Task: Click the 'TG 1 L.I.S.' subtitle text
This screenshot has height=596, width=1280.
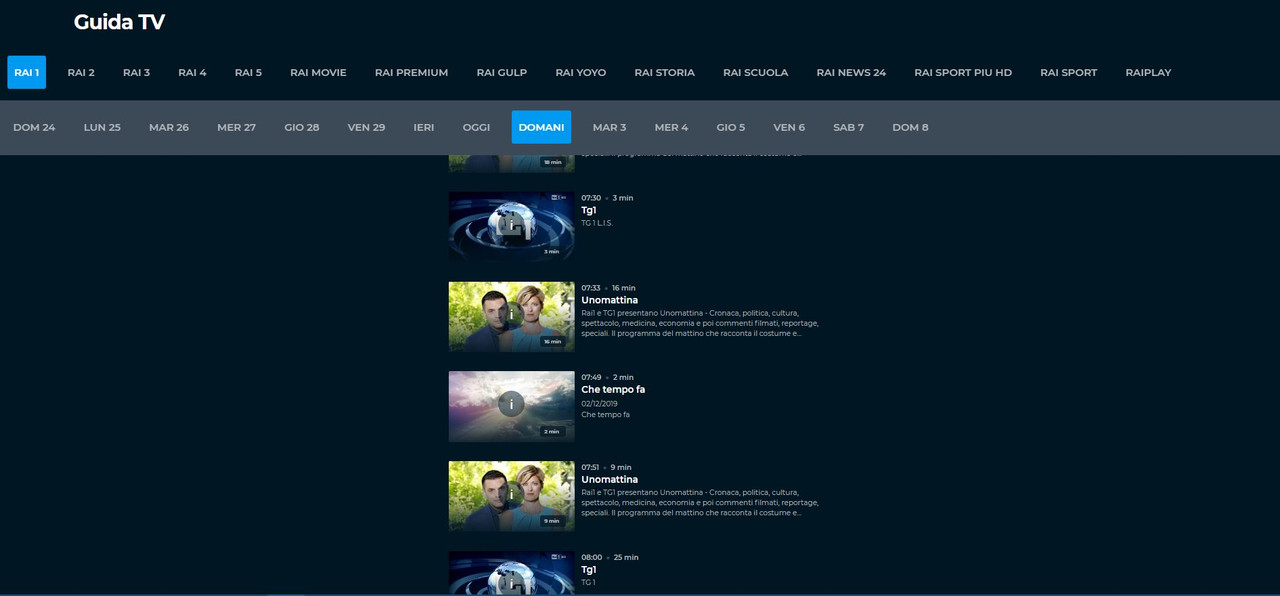Action: (597, 223)
